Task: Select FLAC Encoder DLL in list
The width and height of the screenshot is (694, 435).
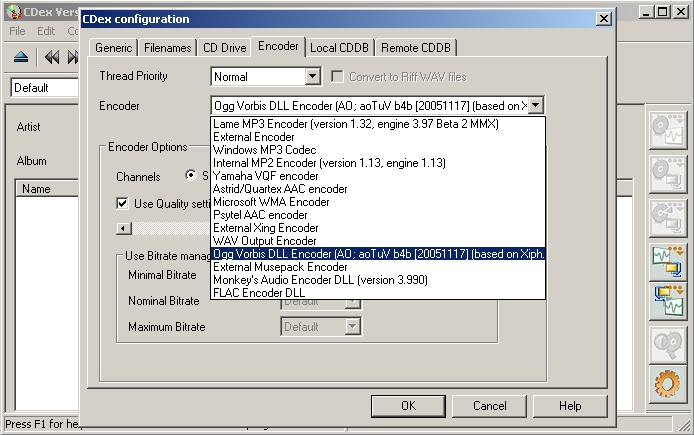Action: tap(378, 293)
